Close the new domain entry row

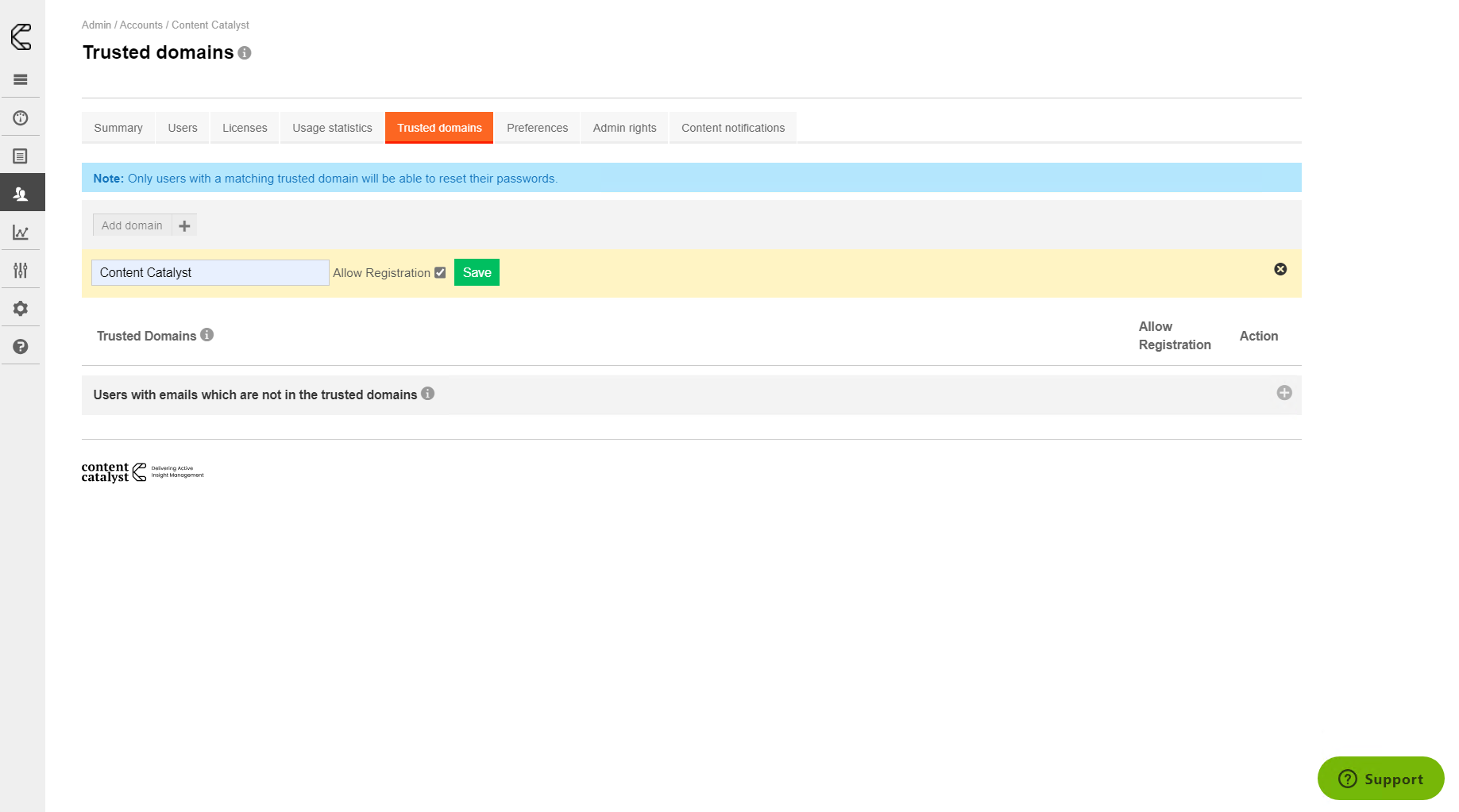coord(1280,270)
